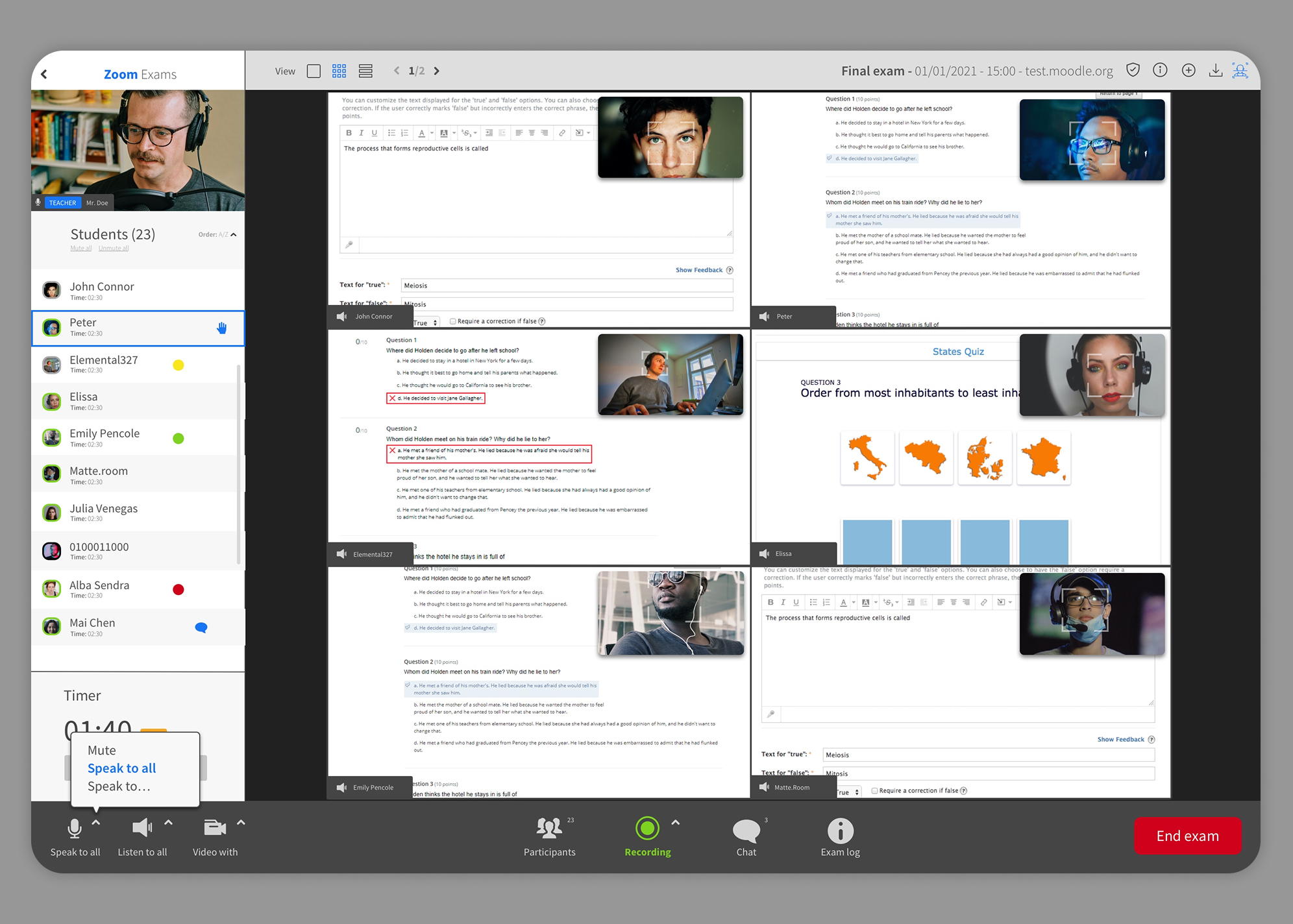
Task: Click the shield security icon
Action: click(x=1133, y=70)
